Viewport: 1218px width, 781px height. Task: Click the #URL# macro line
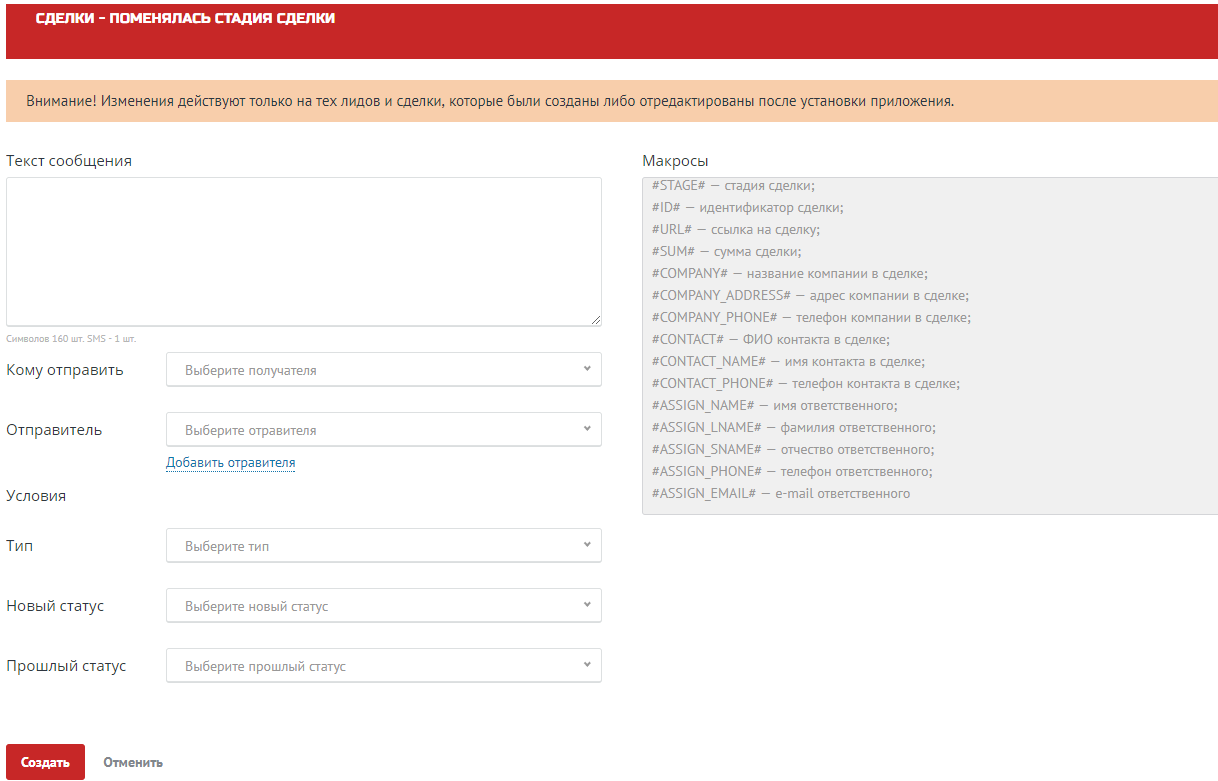tap(736, 229)
